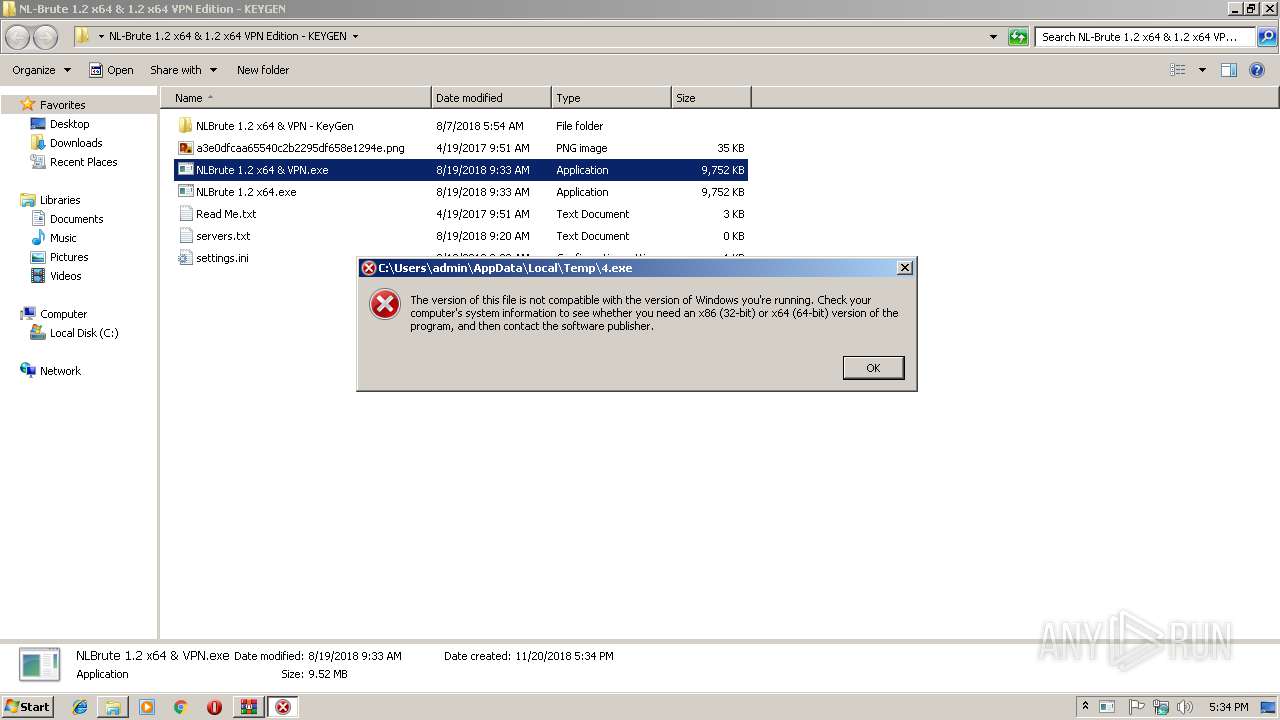Select Favorites in navigation pane
1280x720 pixels.
pos(62,105)
